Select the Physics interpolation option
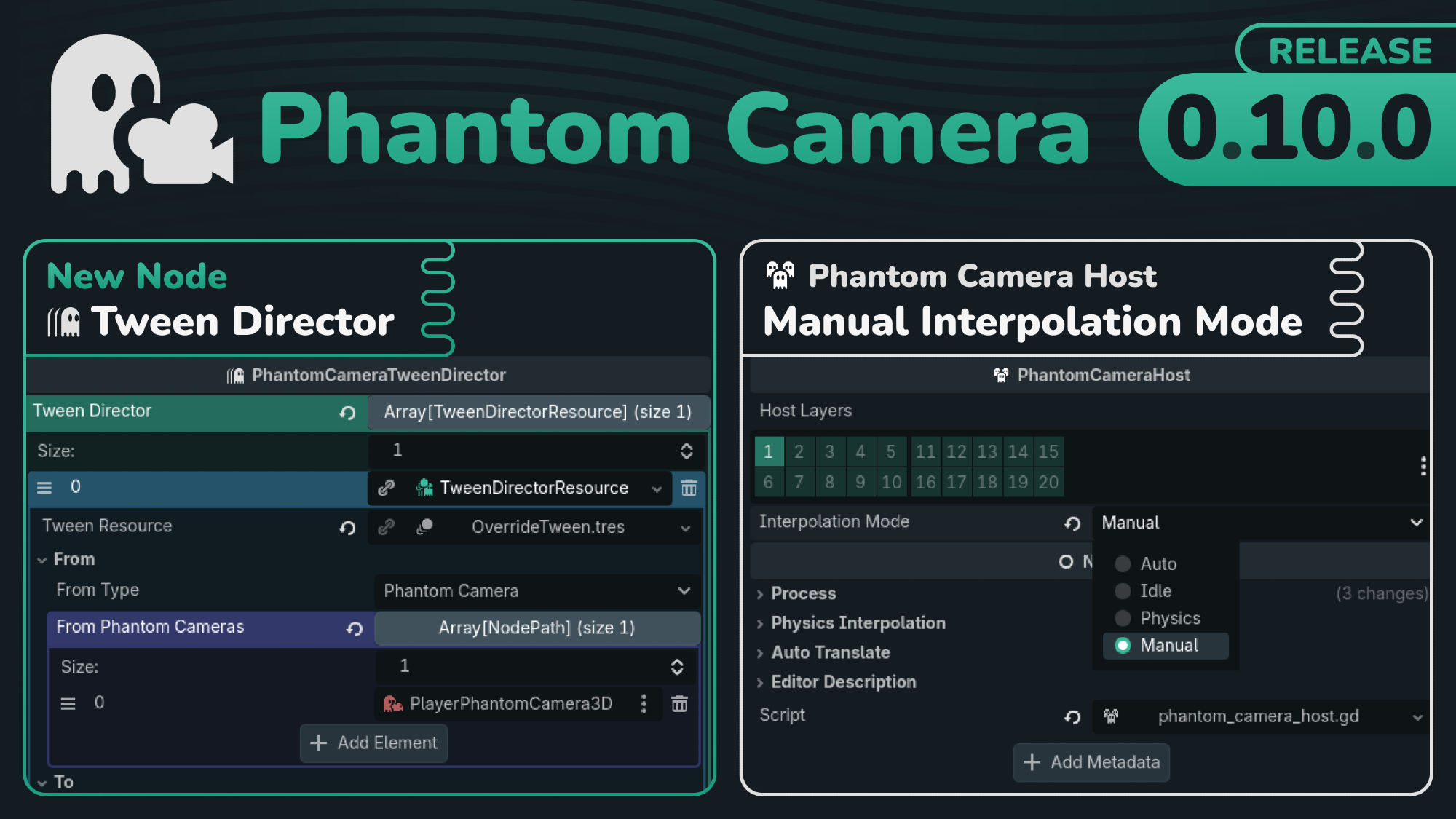The height and width of the screenshot is (819, 1456). point(1169,618)
